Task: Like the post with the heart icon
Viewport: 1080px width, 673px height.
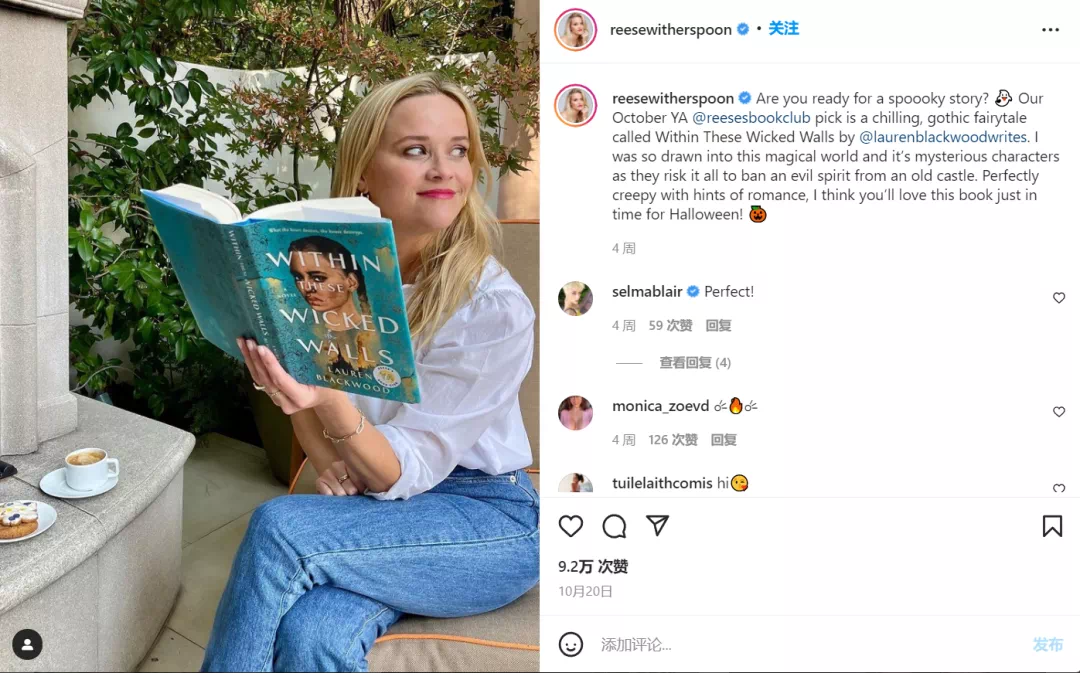Action: click(570, 526)
